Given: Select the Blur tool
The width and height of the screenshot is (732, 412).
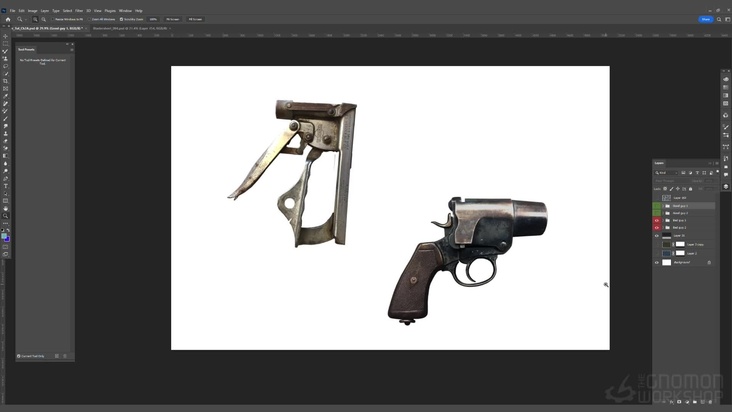Looking at the screenshot, I should click(6, 163).
